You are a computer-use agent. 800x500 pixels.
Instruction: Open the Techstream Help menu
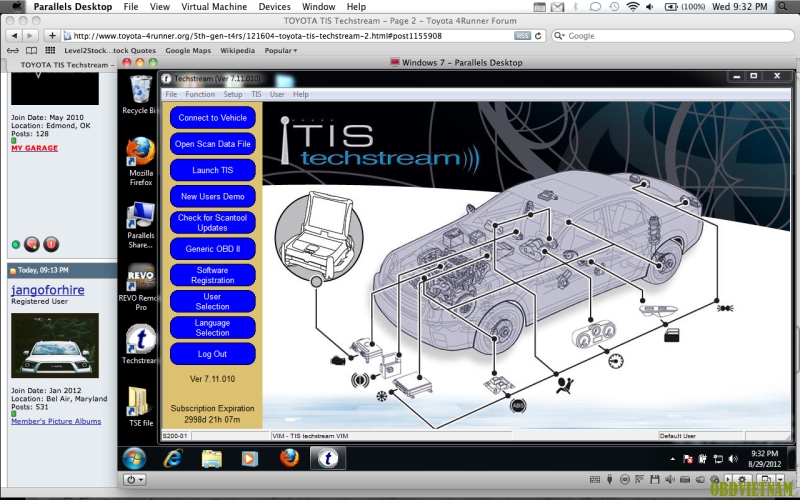(x=301, y=94)
